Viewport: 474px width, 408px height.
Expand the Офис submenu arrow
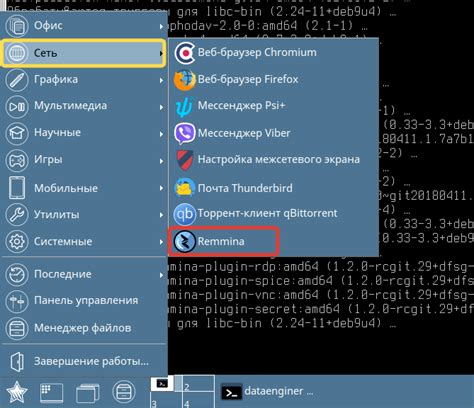coord(161,26)
